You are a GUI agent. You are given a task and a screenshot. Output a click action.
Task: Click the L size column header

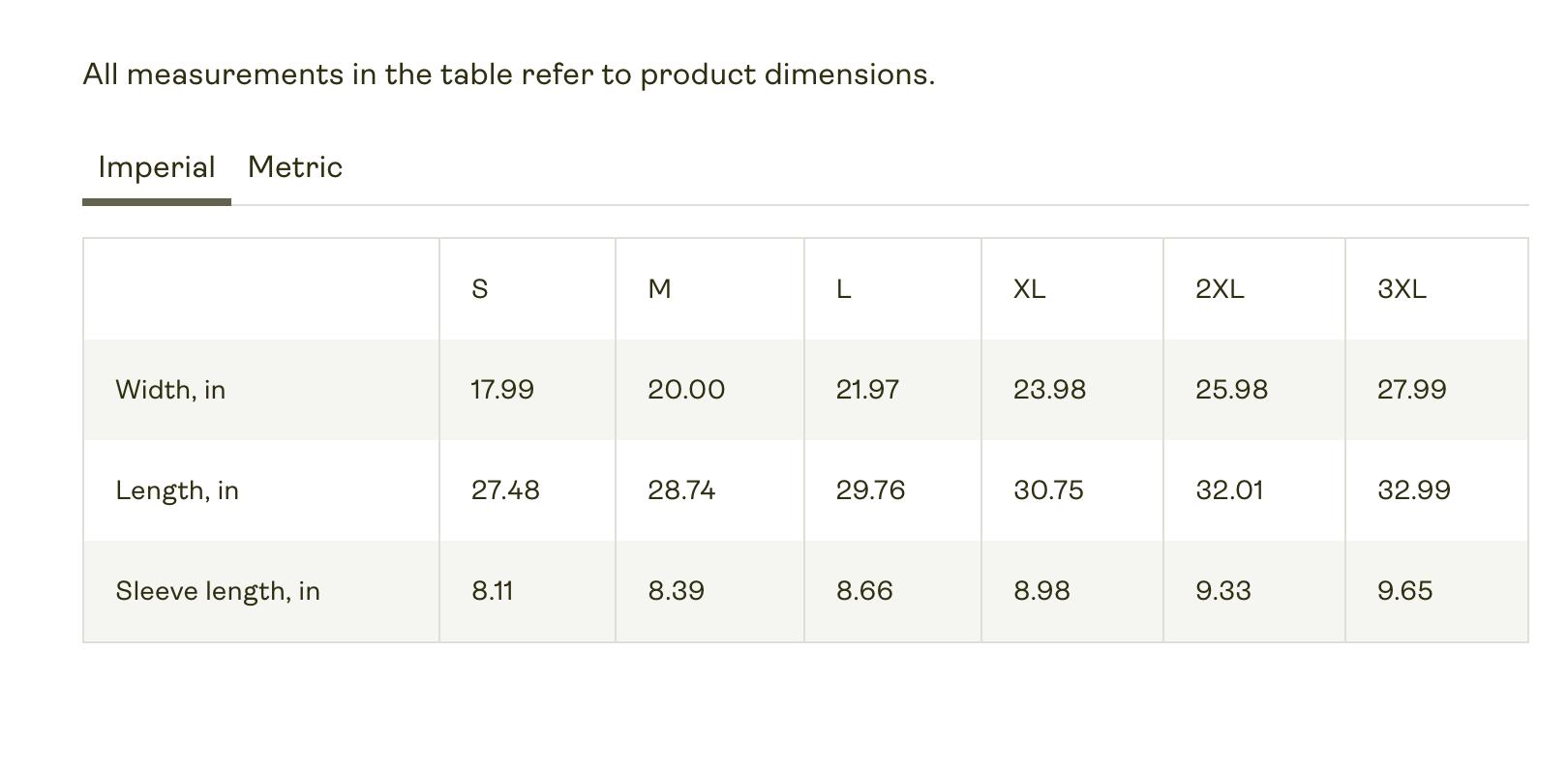coord(844,289)
